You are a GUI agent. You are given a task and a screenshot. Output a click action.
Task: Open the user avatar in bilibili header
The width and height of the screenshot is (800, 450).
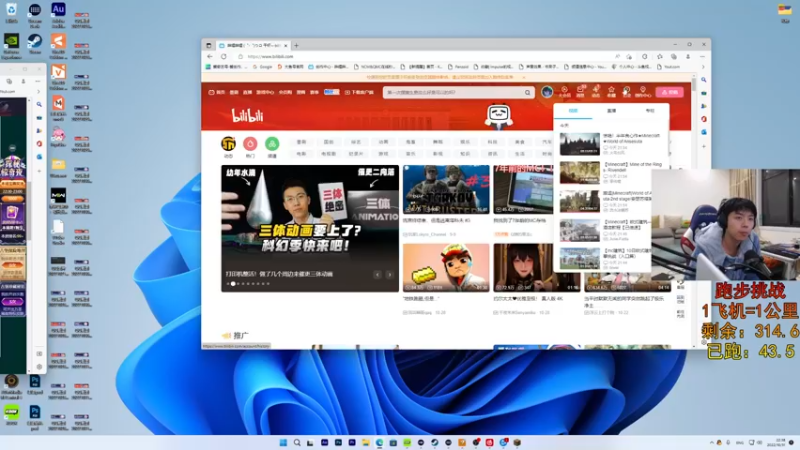547,92
